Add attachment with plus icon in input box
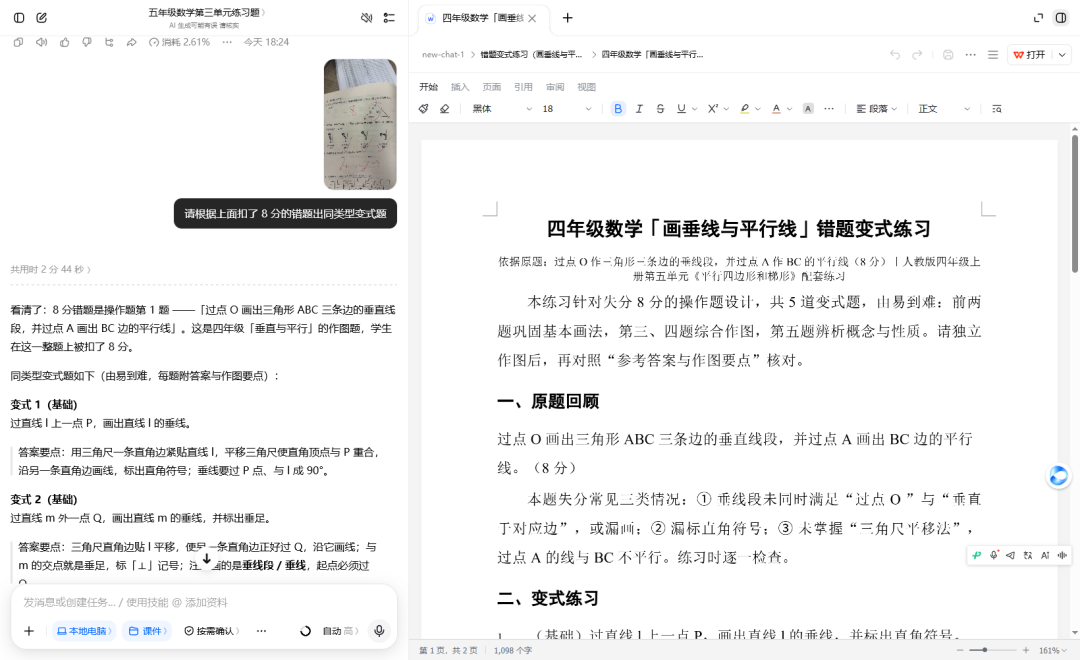This screenshot has width=1080, height=660. (29, 630)
